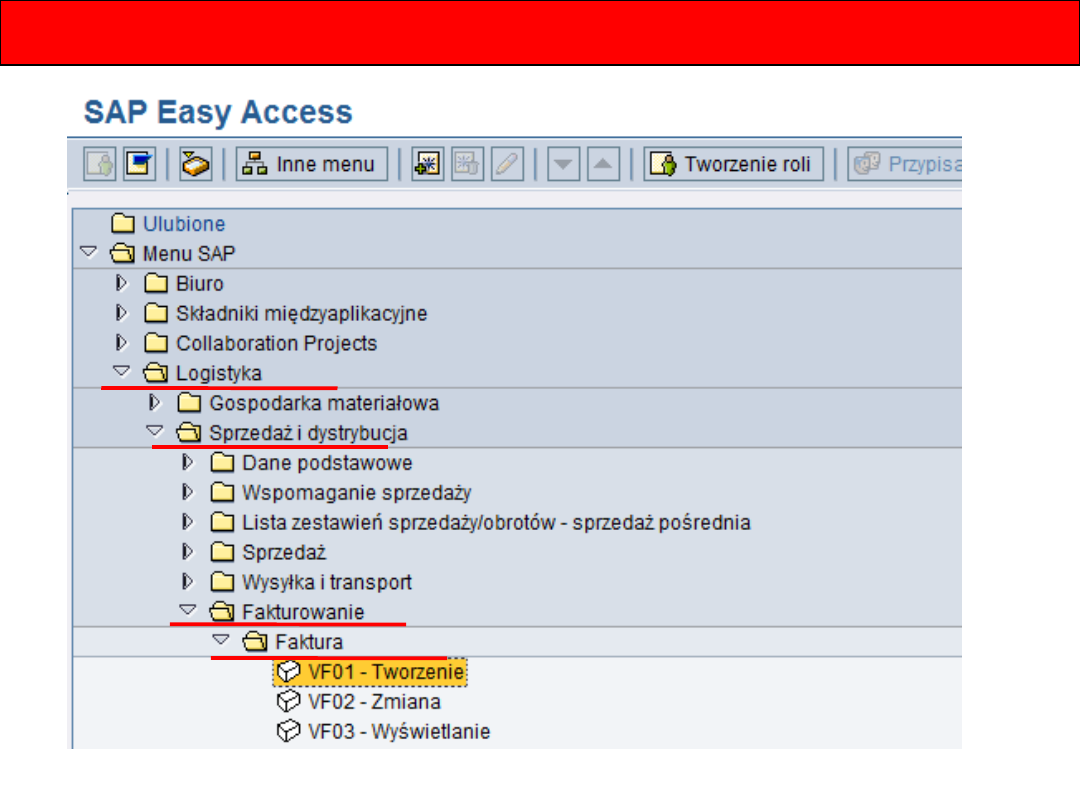Expand the Gospodarka materiałowa node arrow
Image resolution: width=1080 pixels, height=810 pixels.
[154, 403]
